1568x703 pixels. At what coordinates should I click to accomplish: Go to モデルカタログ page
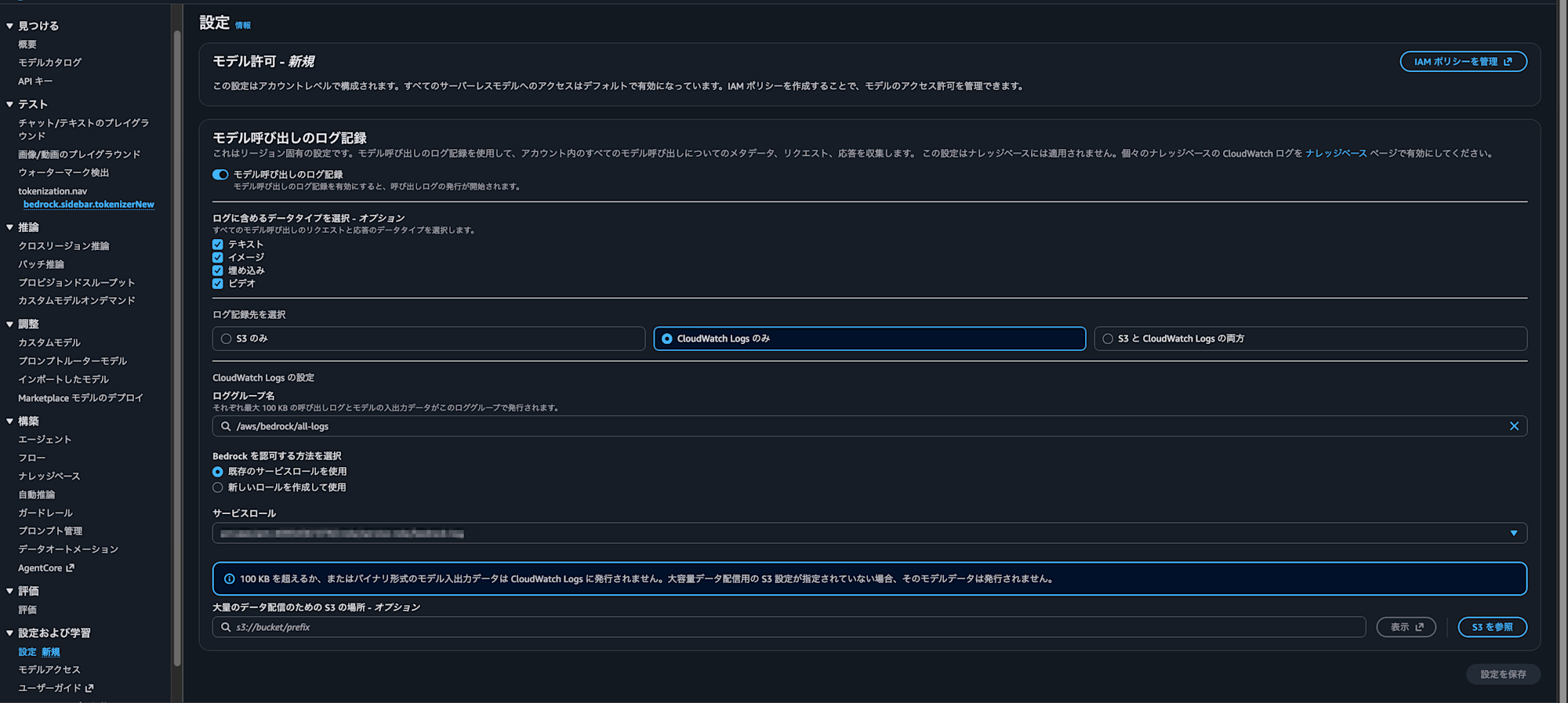coord(50,63)
